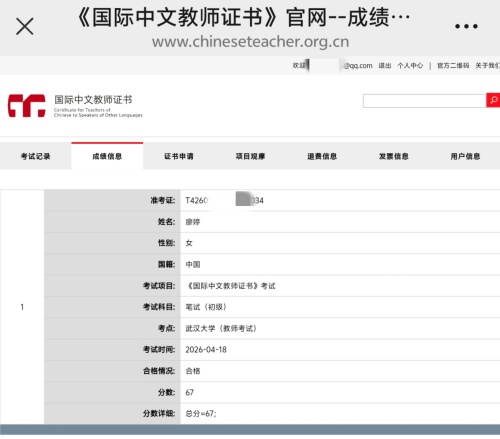
Task: Select the 成绩信息 tab
Action: [x=107, y=156]
